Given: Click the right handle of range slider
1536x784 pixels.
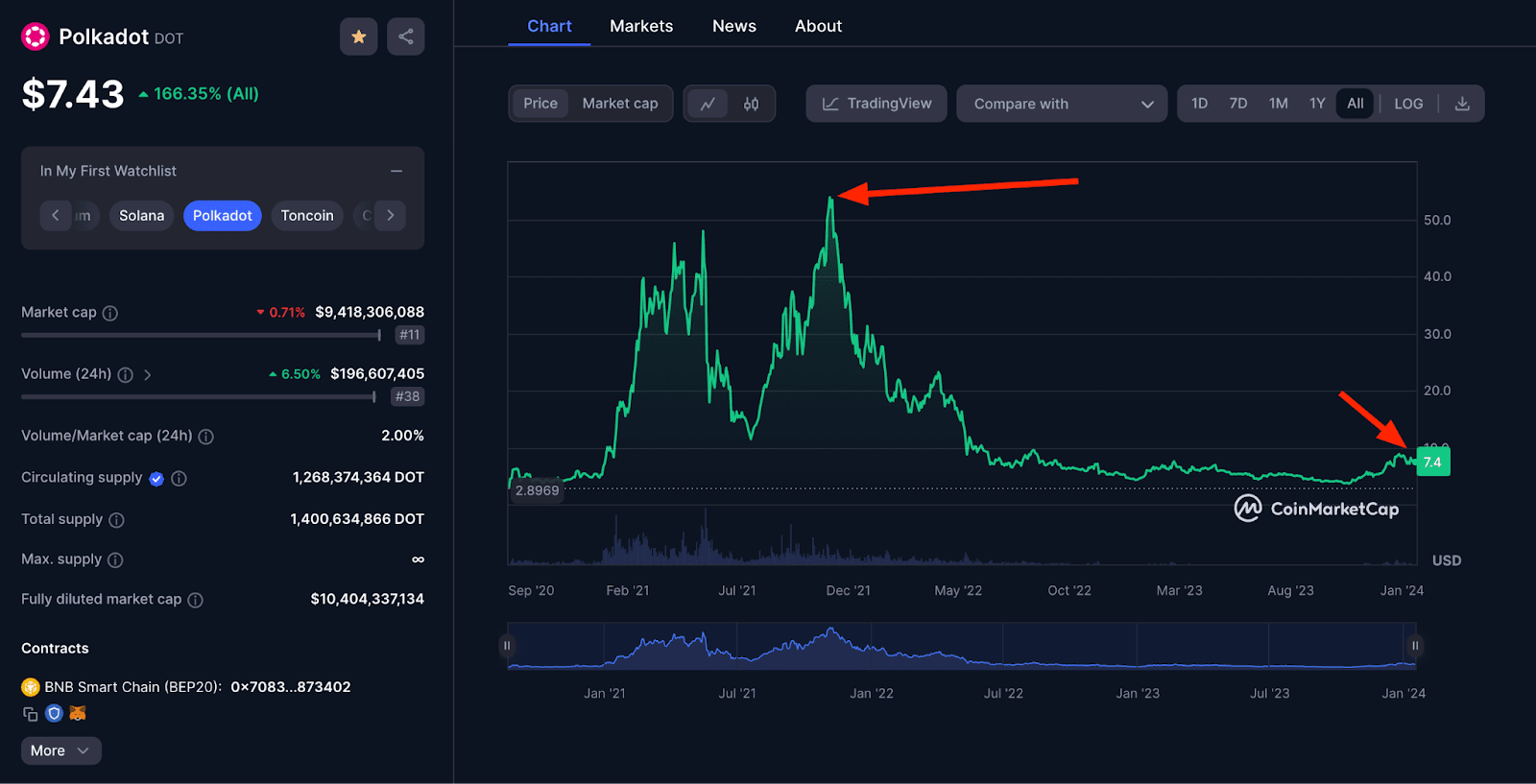Looking at the screenshot, I should click(1414, 646).
